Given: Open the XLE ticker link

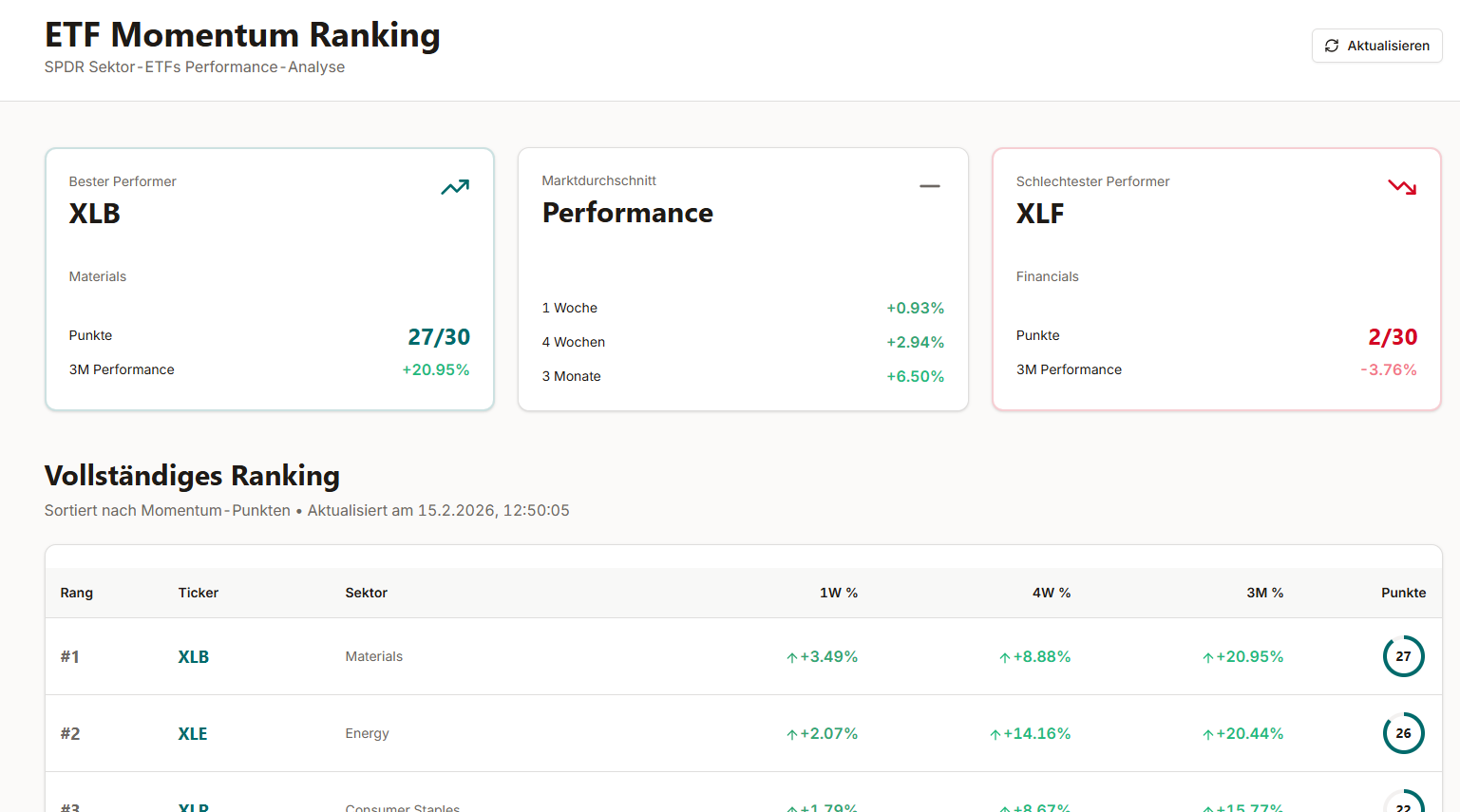Looking at the screenshot, I should [x=193, y=733].
